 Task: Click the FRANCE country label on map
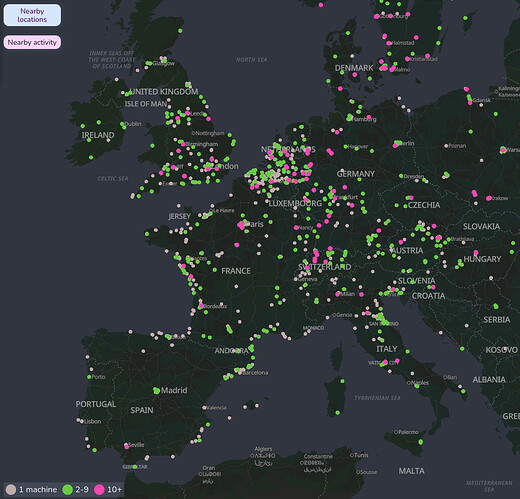point(236,271)
